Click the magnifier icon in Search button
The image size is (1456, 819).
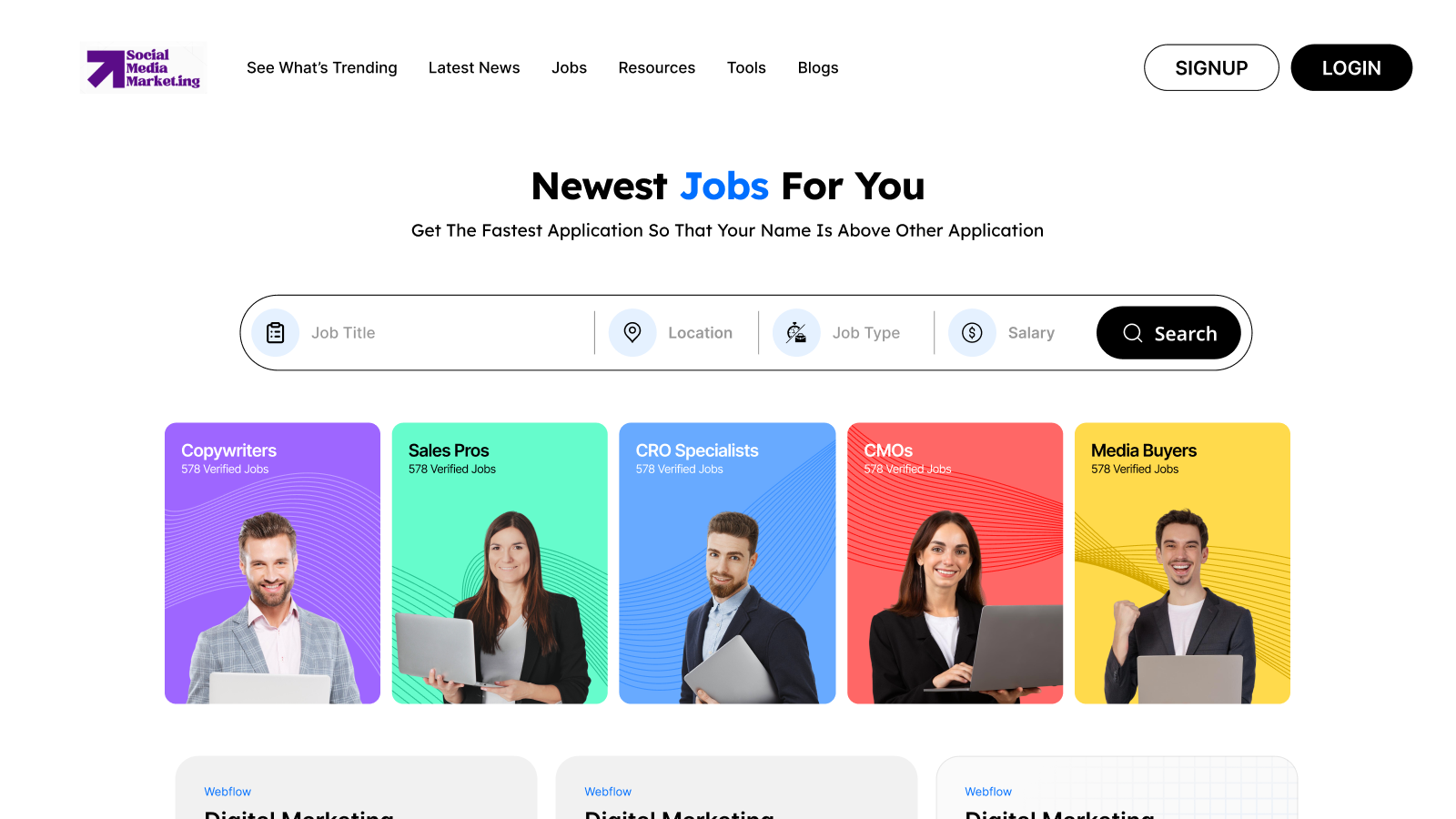[1133, 333]
